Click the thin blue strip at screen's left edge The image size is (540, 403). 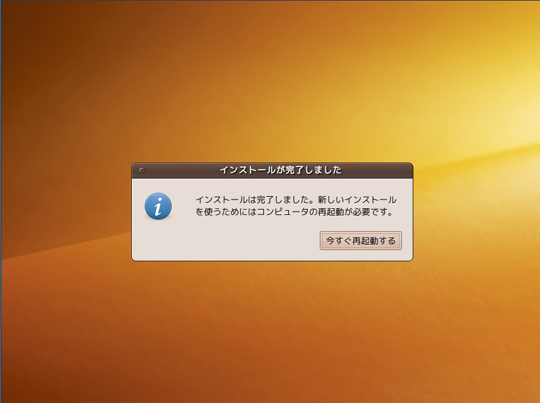tap(1, 202)
